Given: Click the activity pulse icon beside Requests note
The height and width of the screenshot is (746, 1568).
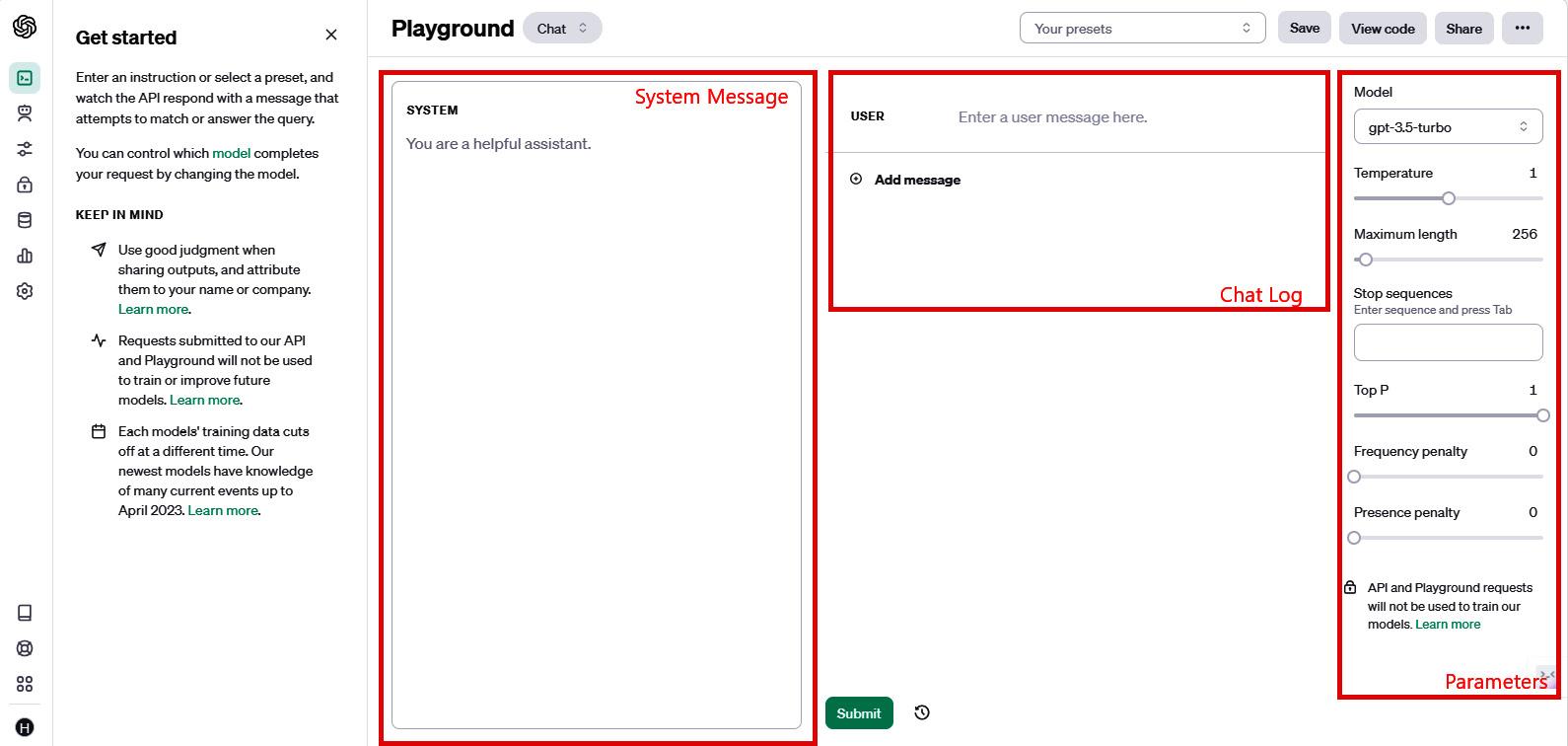Looking at the screenshot, I should [x=99, y=340].
